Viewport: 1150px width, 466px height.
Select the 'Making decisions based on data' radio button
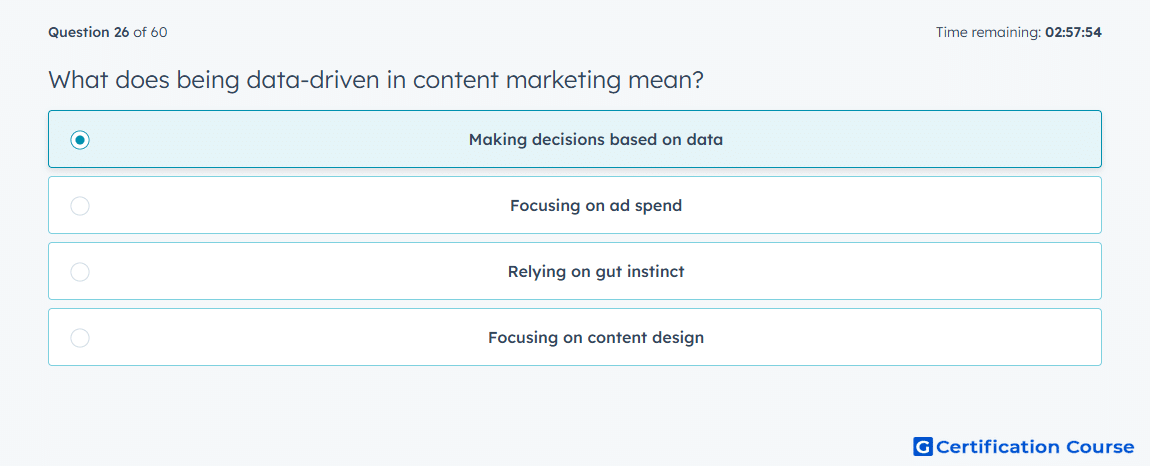[x=80, y=139]
